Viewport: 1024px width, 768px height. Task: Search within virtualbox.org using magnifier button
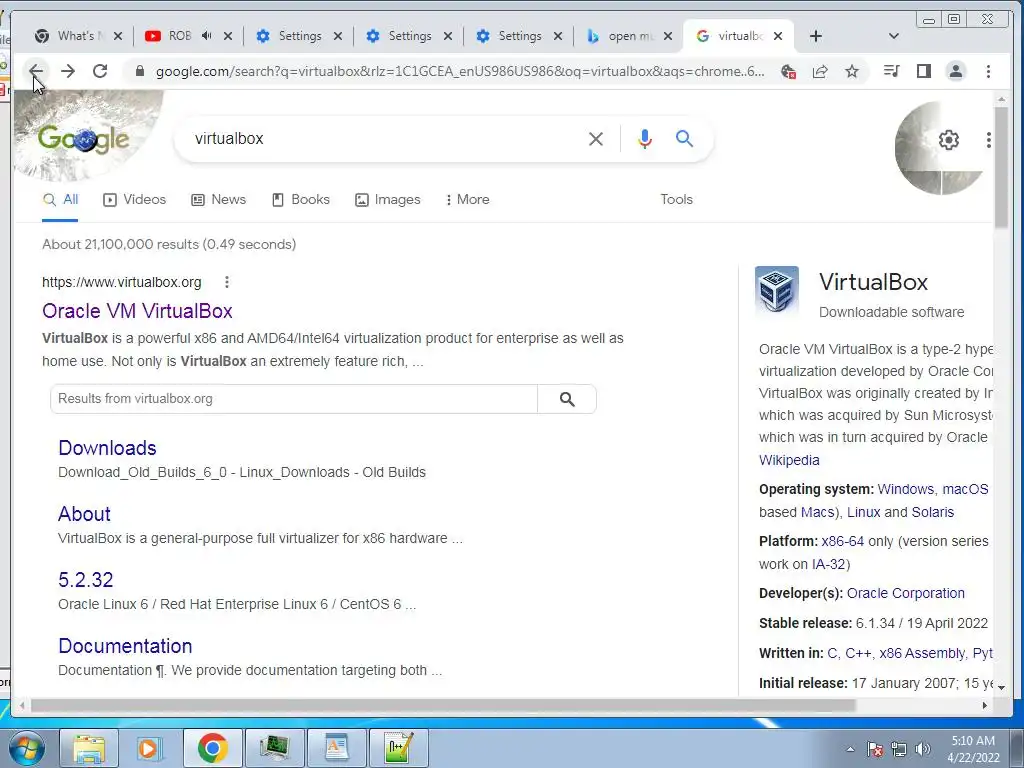pyautogui.click(x=567, y=399)
